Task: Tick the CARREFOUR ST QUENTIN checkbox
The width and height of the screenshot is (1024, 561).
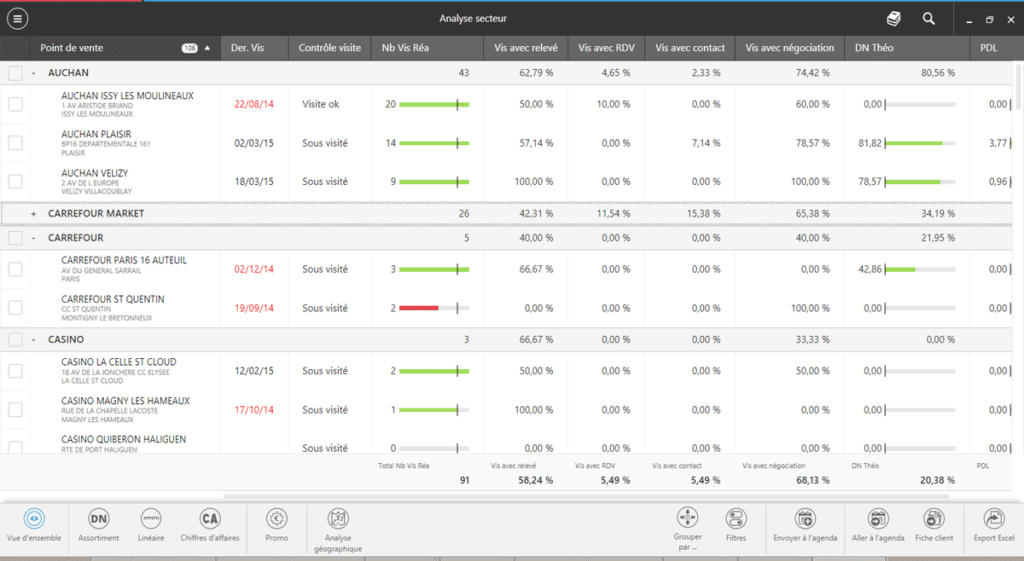Action: coord(15,308)
